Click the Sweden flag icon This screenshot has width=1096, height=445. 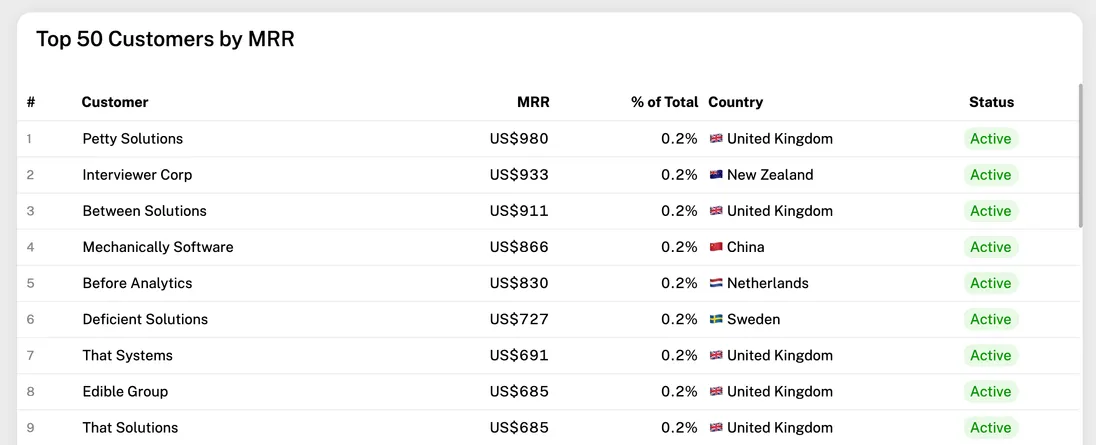[715, 319]
